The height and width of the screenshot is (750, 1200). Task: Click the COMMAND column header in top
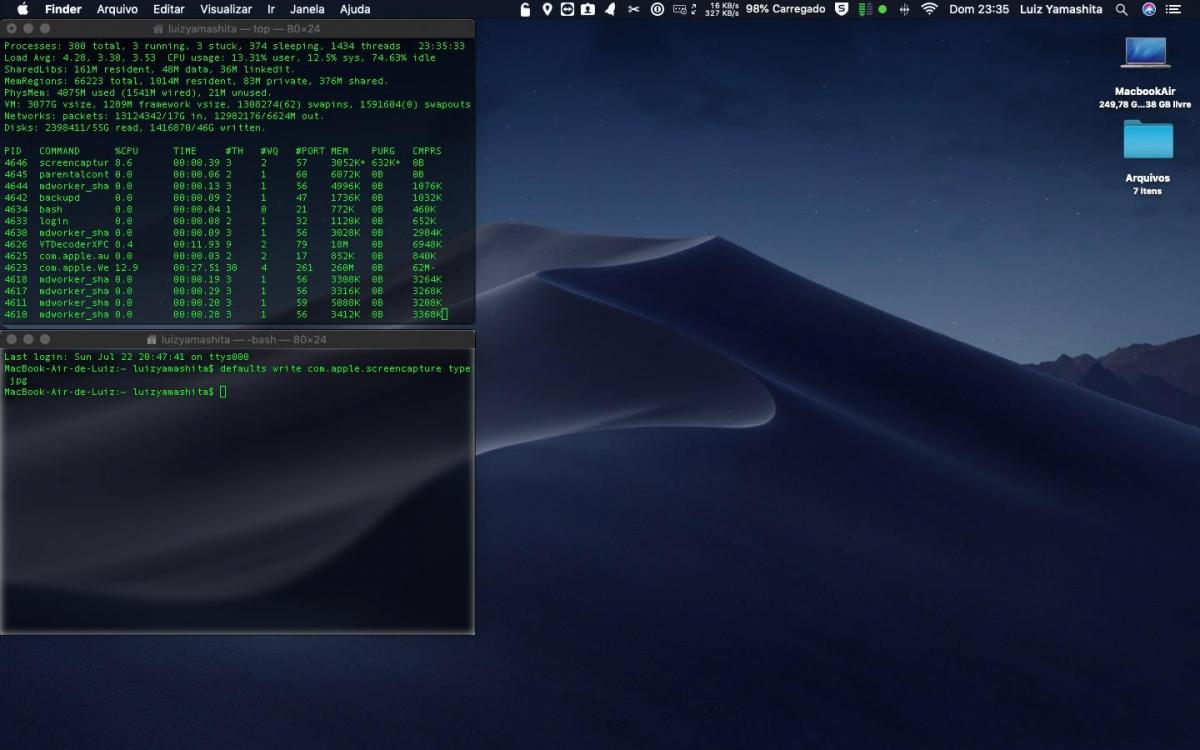[59, 151]
